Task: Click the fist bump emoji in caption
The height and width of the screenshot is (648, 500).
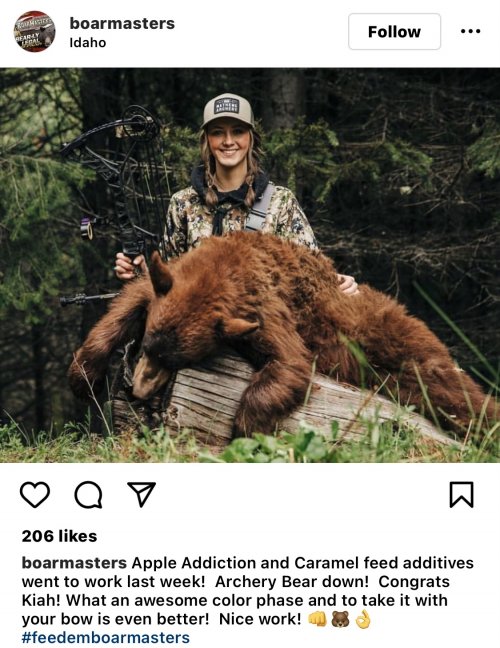Action: click(317, 619)
